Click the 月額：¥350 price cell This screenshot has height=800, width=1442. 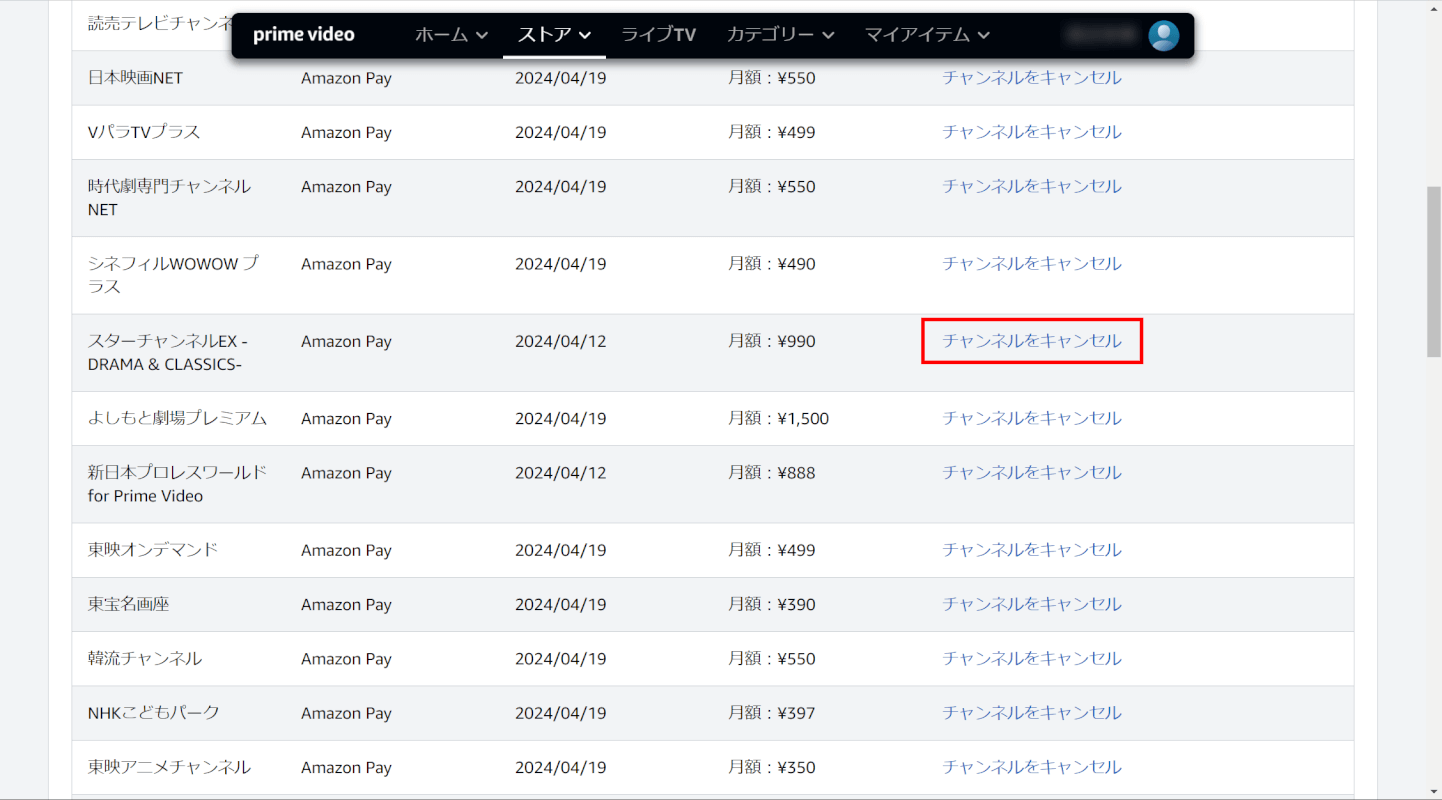coord(772,767)
